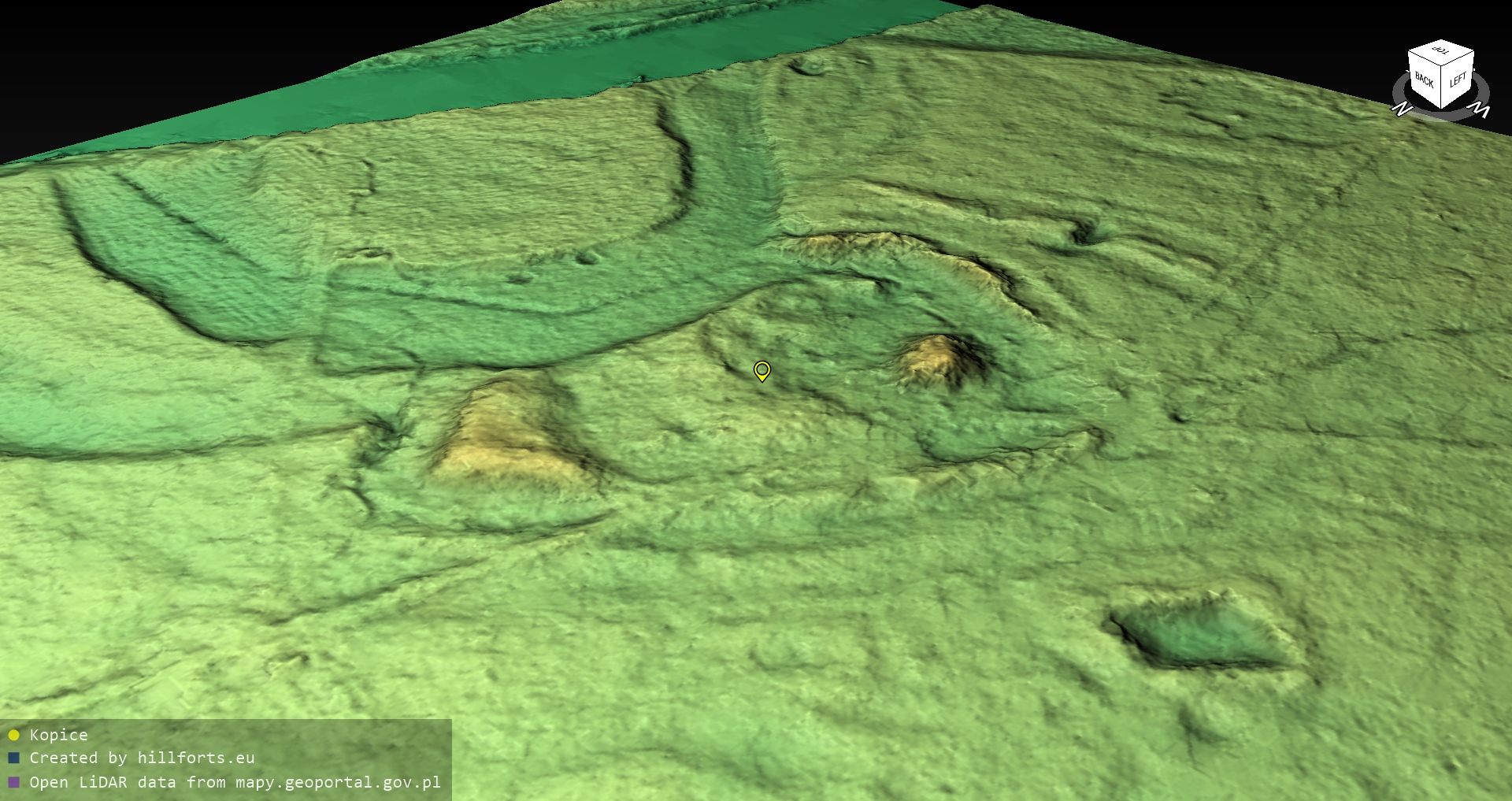This screenshot has width=1512, height=801.
Task: Click the yellow location pin marker
Action: (x=762, y=370)
